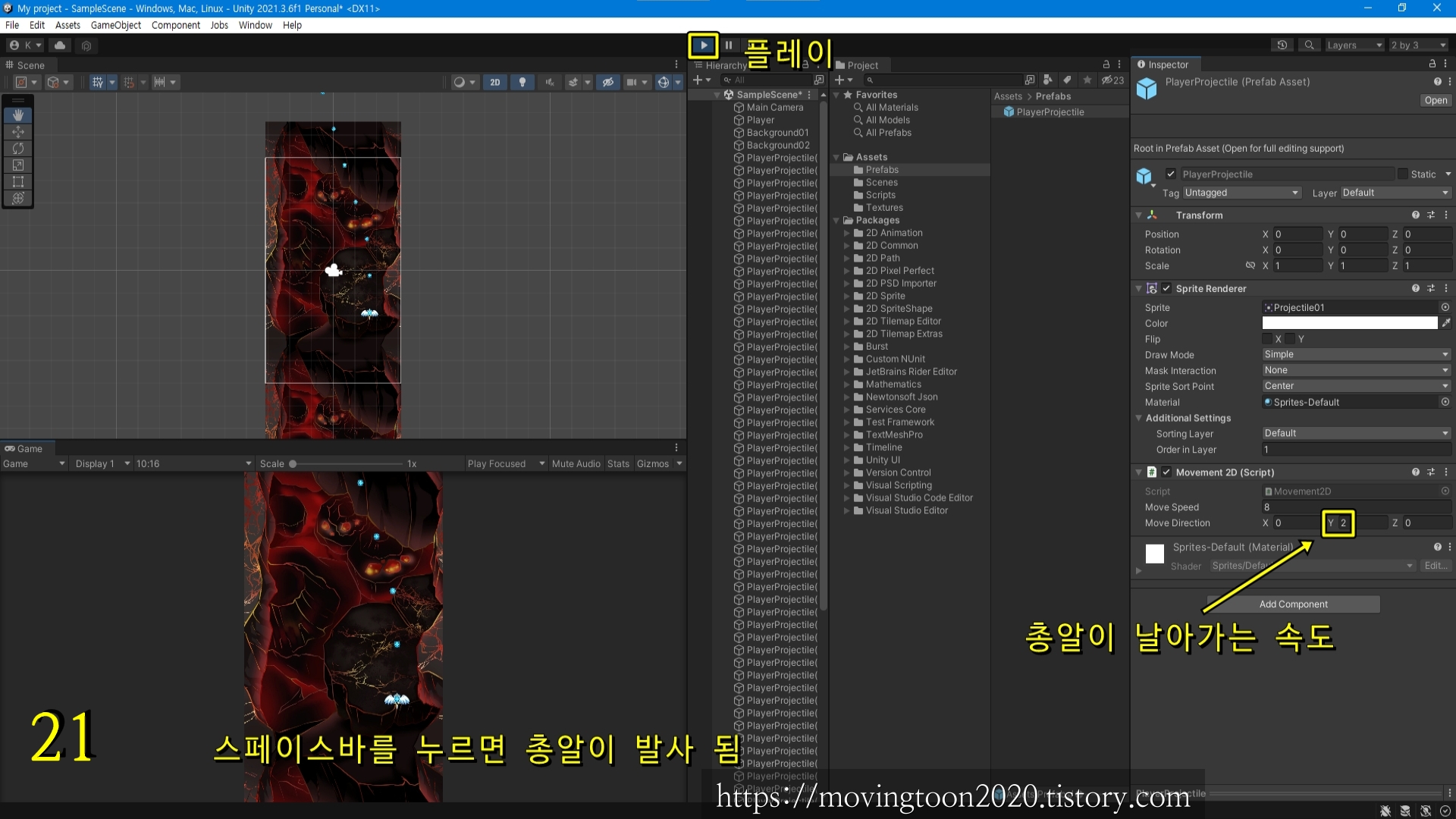Select the Hand (View) tool in Scene overlay
This screenshot has width=1456, height=819.
pos(18,115)
